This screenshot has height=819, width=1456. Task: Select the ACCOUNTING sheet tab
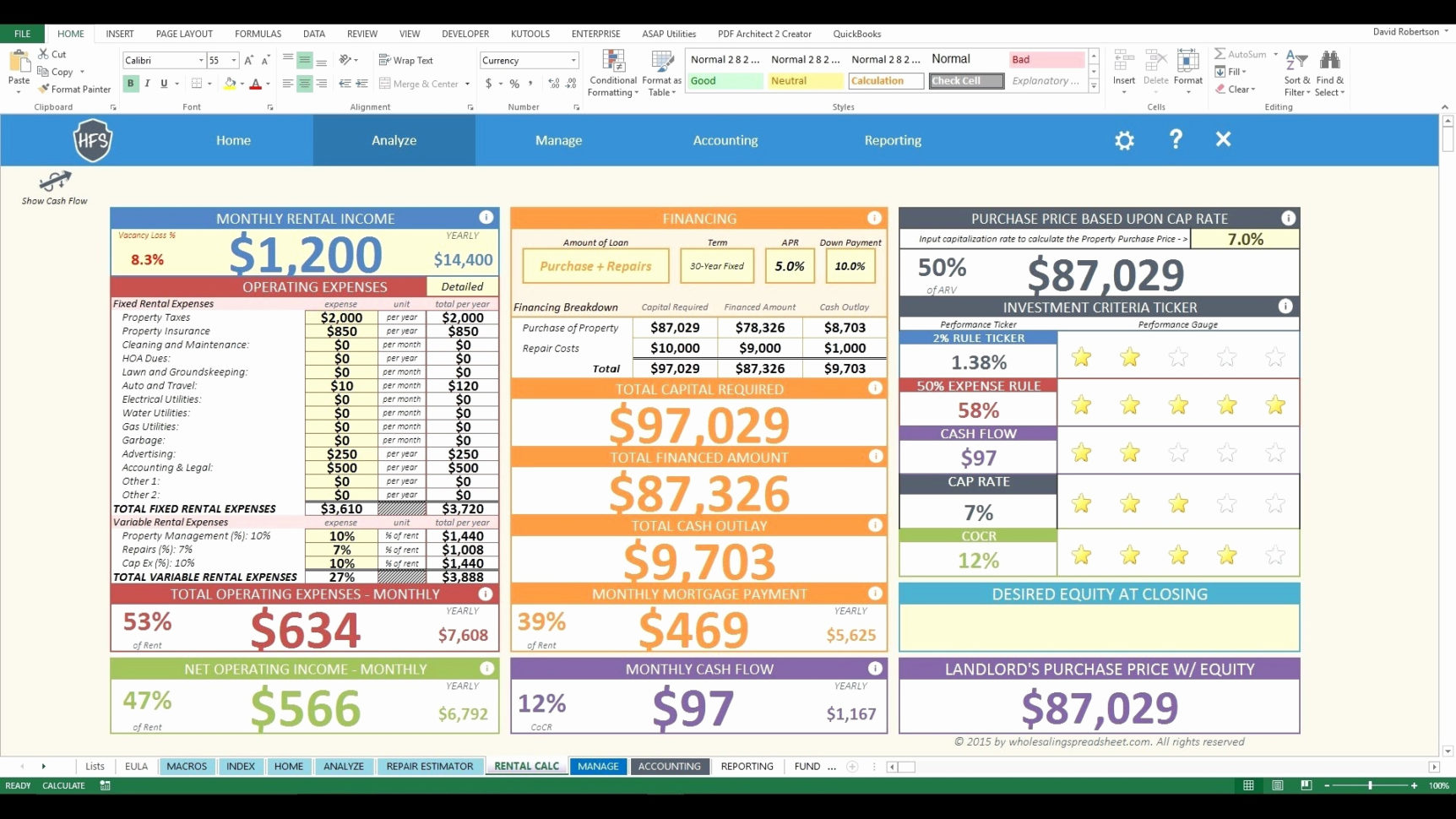coord(670,766)
